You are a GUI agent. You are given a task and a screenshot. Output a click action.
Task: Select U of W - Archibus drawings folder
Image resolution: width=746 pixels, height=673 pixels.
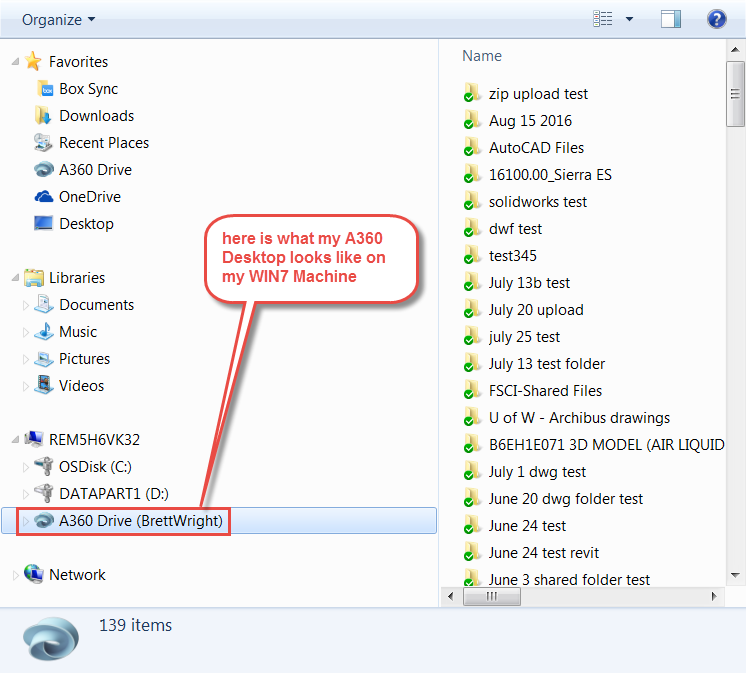567,418
